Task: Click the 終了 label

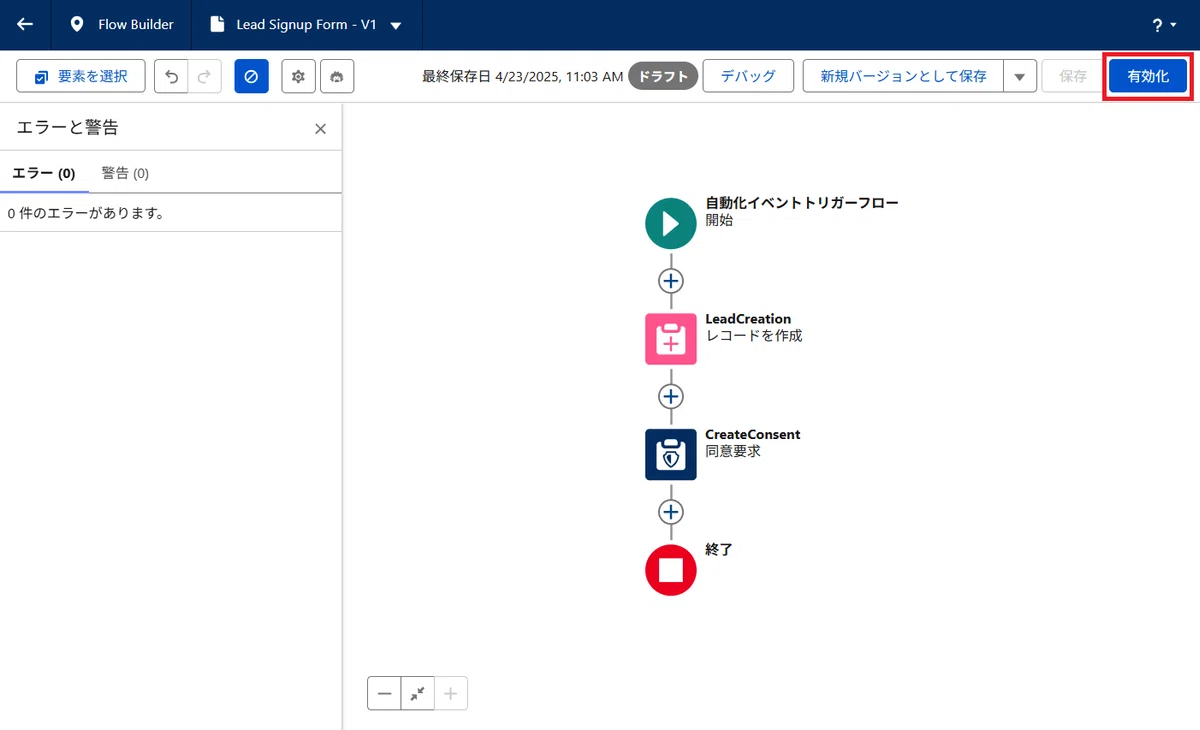Action: pos(719,549)
